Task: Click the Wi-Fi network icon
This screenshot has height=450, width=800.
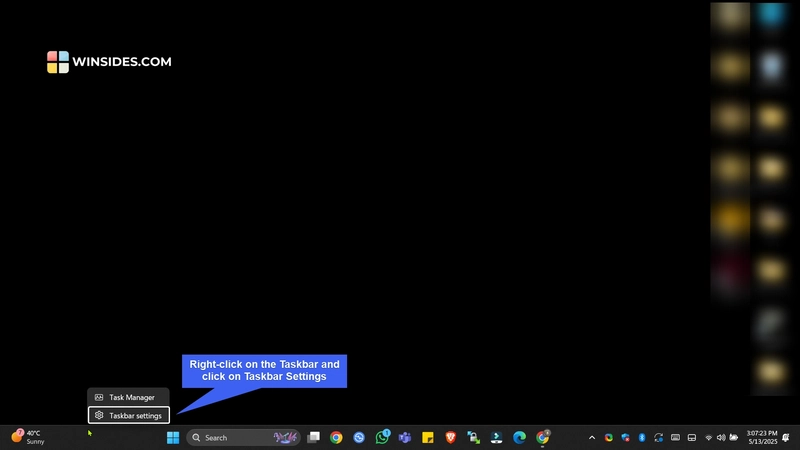Action: pyautogui.click(x=709, y=437)
